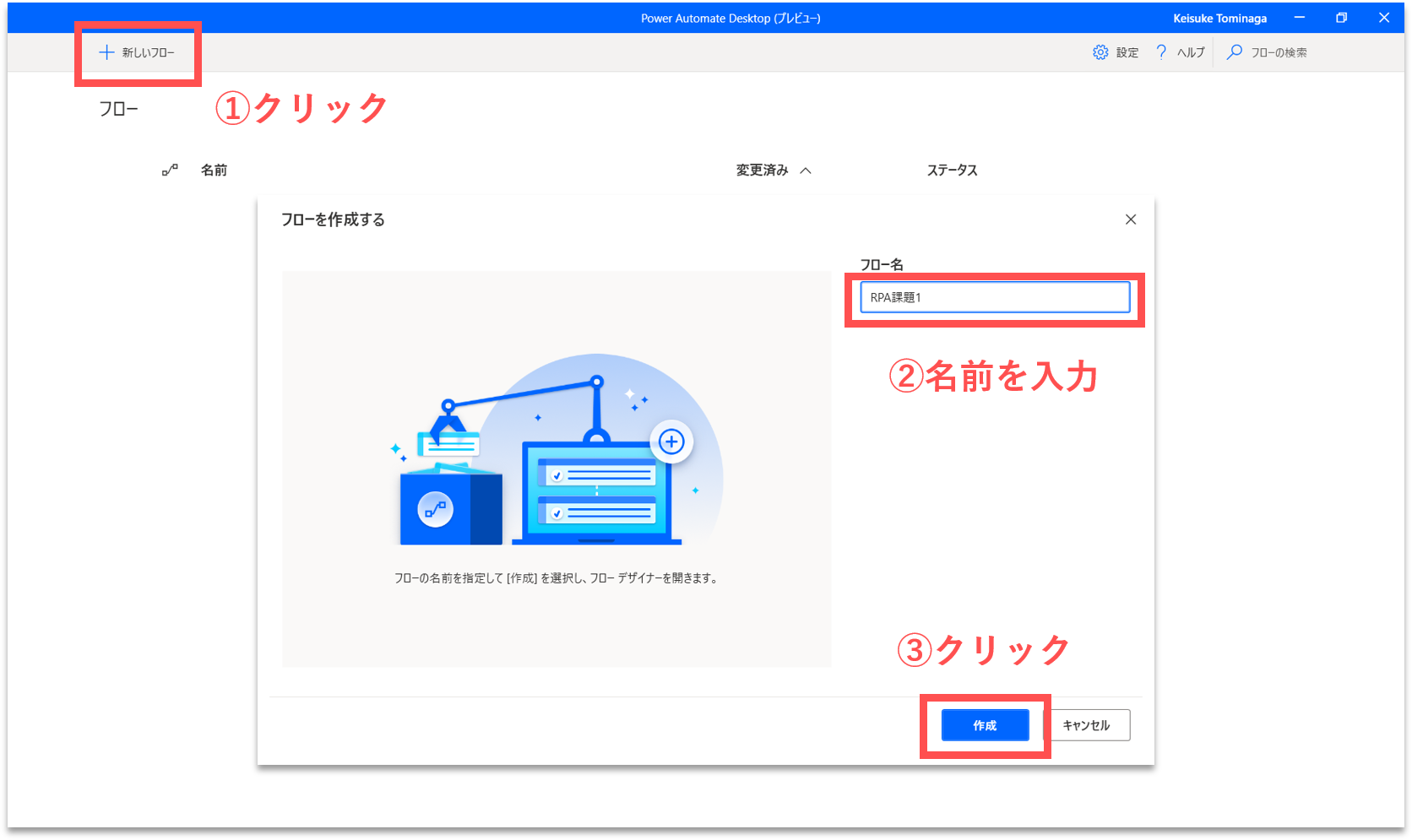Click the flow type icon column header
Image resolution: width=1412 pixels, height=840 pixels.
(170, 170)
